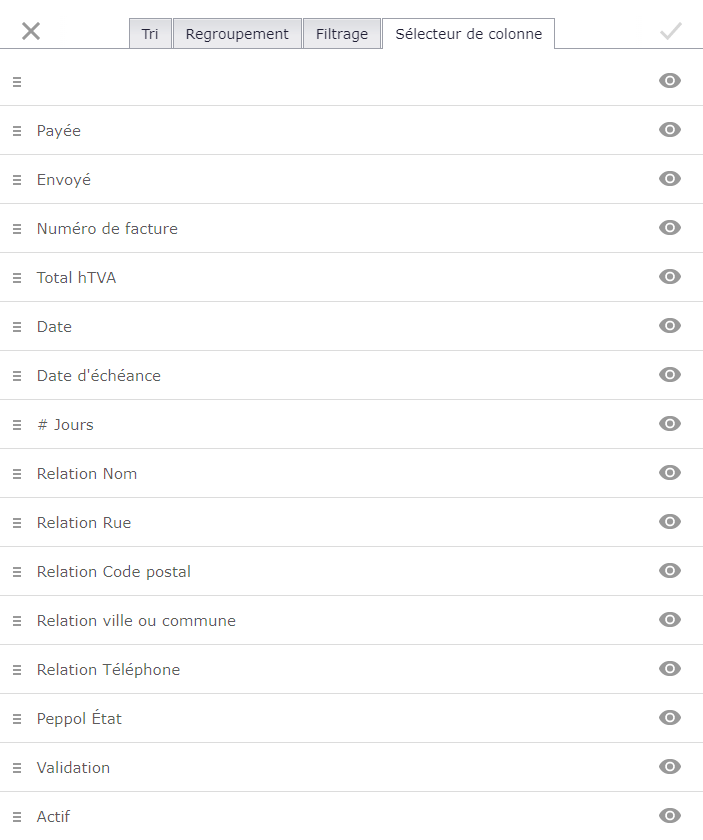Hide the Relation Code postal column
This screenshot has width=703, height=840.
click(670, 571)
